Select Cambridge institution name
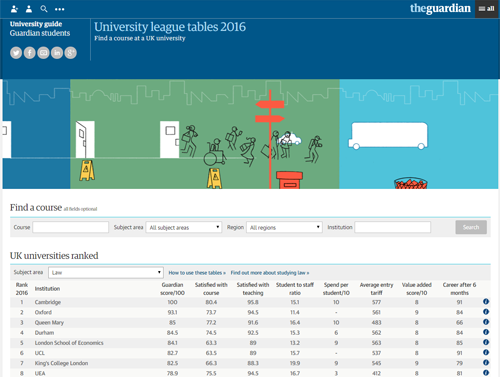 48,302
